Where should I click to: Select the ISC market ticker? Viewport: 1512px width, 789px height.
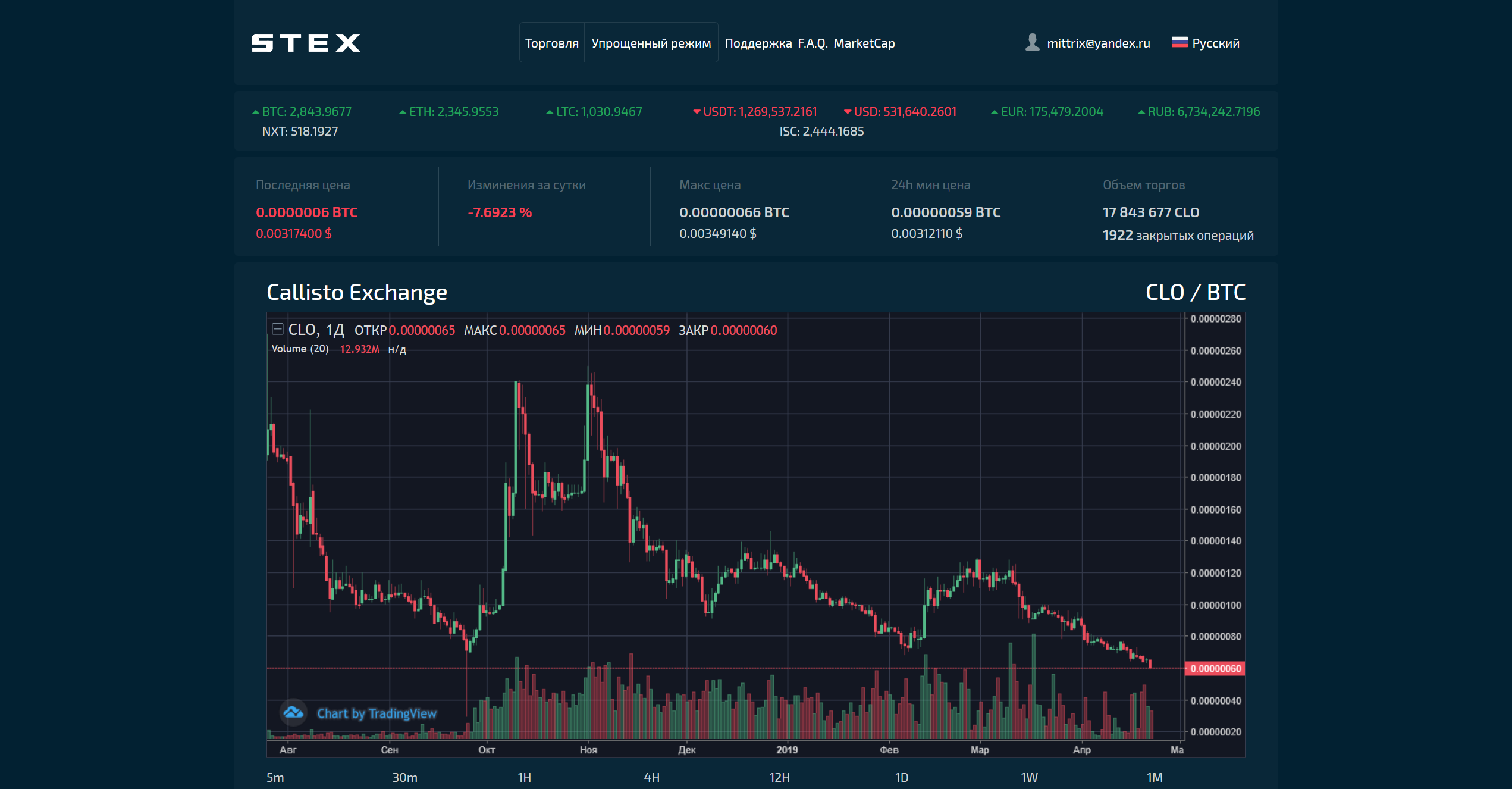tap(821, 131)
